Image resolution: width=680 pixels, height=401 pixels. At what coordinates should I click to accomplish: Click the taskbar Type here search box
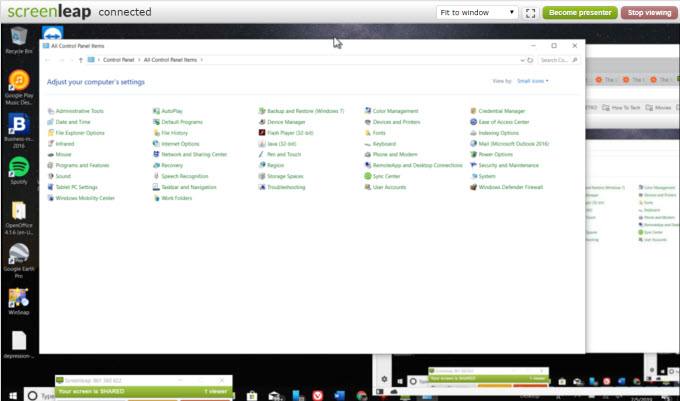coord(41,396)
